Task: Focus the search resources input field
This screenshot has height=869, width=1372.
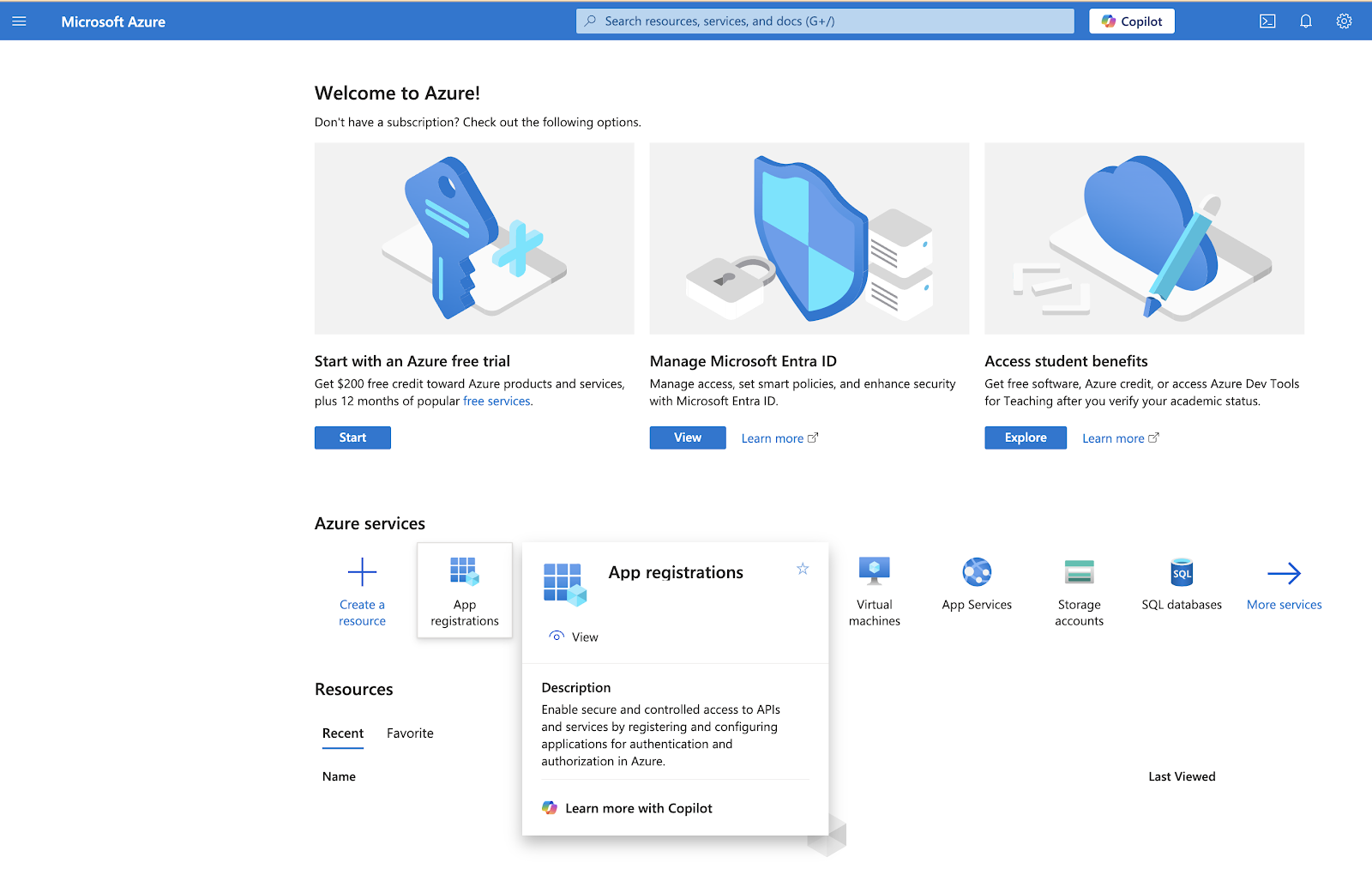Action: point(825,21)
